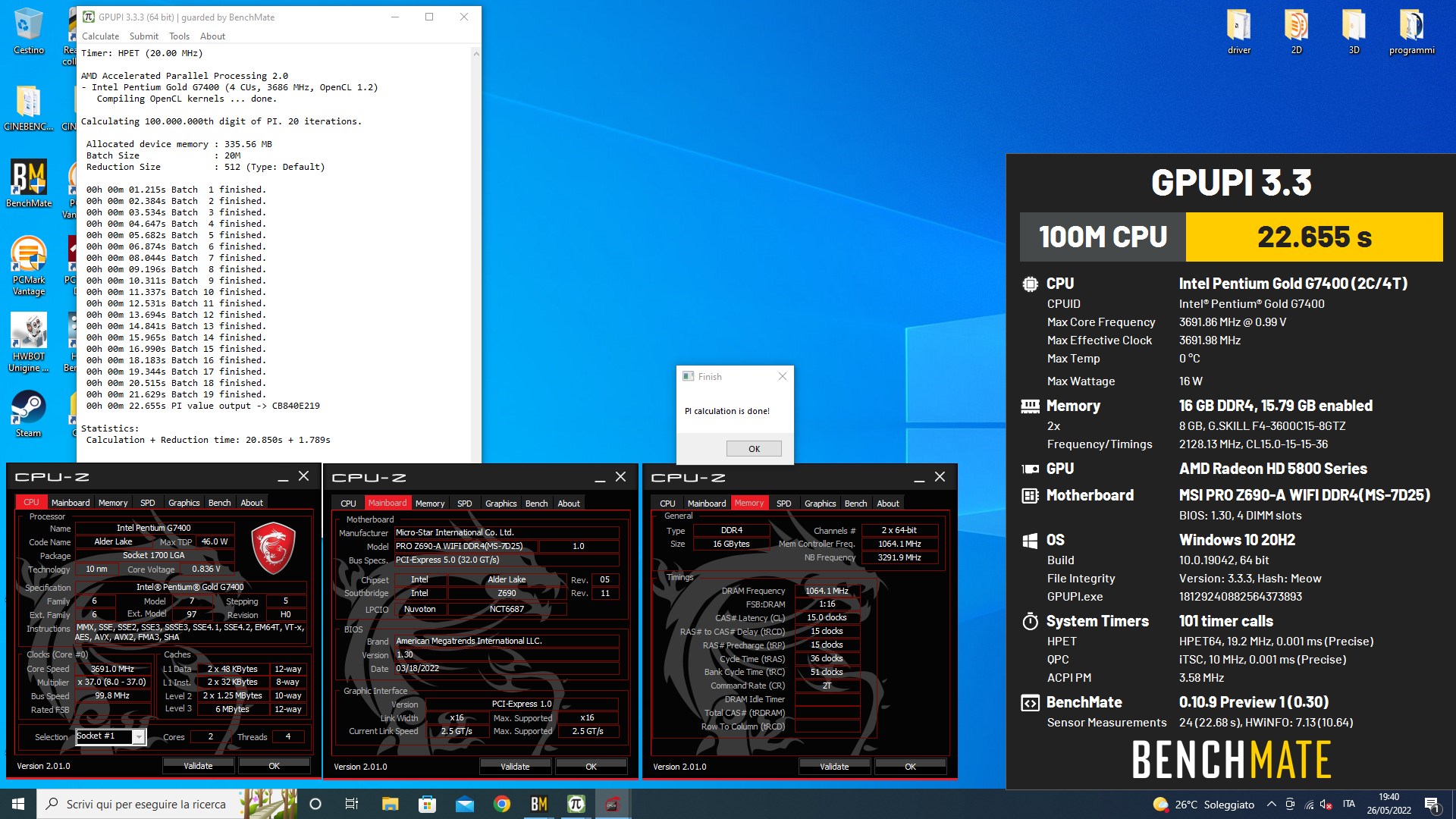
Task: Open the Graphics tab in the Mainboard CPU-Z window
Action: (500, 504)
